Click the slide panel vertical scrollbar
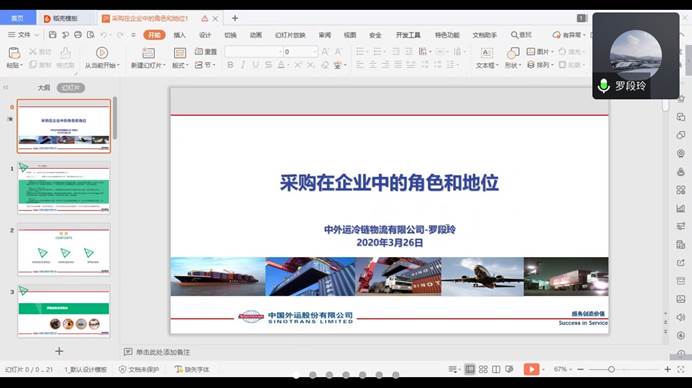Viewport: 692px width, 388px height. (x=115, y=118)
